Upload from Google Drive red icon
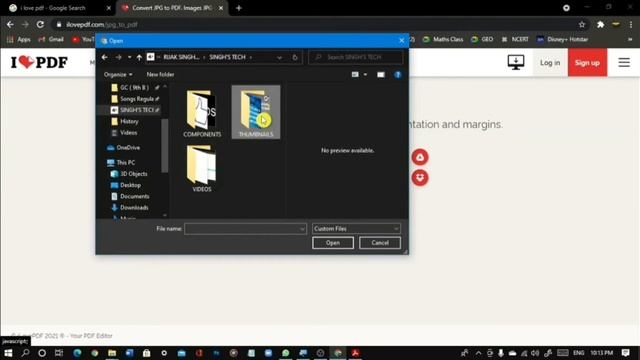 tap(420, 157)
